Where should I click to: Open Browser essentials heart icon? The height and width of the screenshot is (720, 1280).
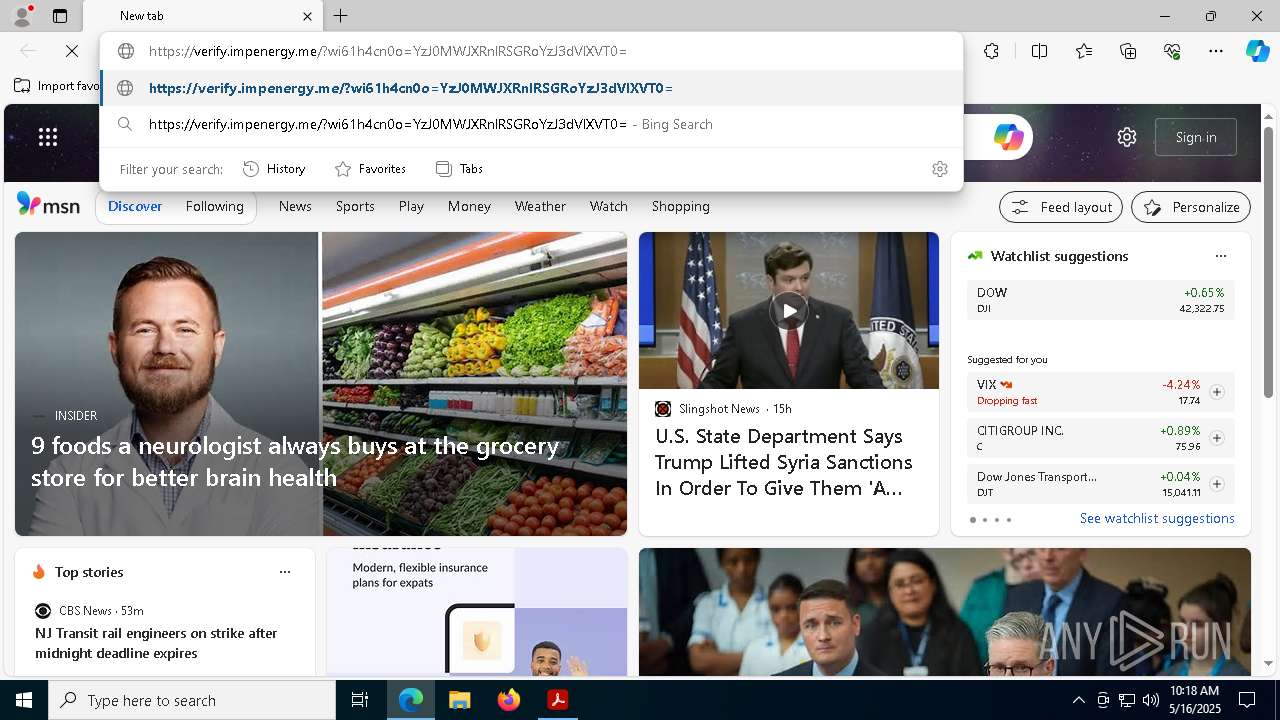1172,51
